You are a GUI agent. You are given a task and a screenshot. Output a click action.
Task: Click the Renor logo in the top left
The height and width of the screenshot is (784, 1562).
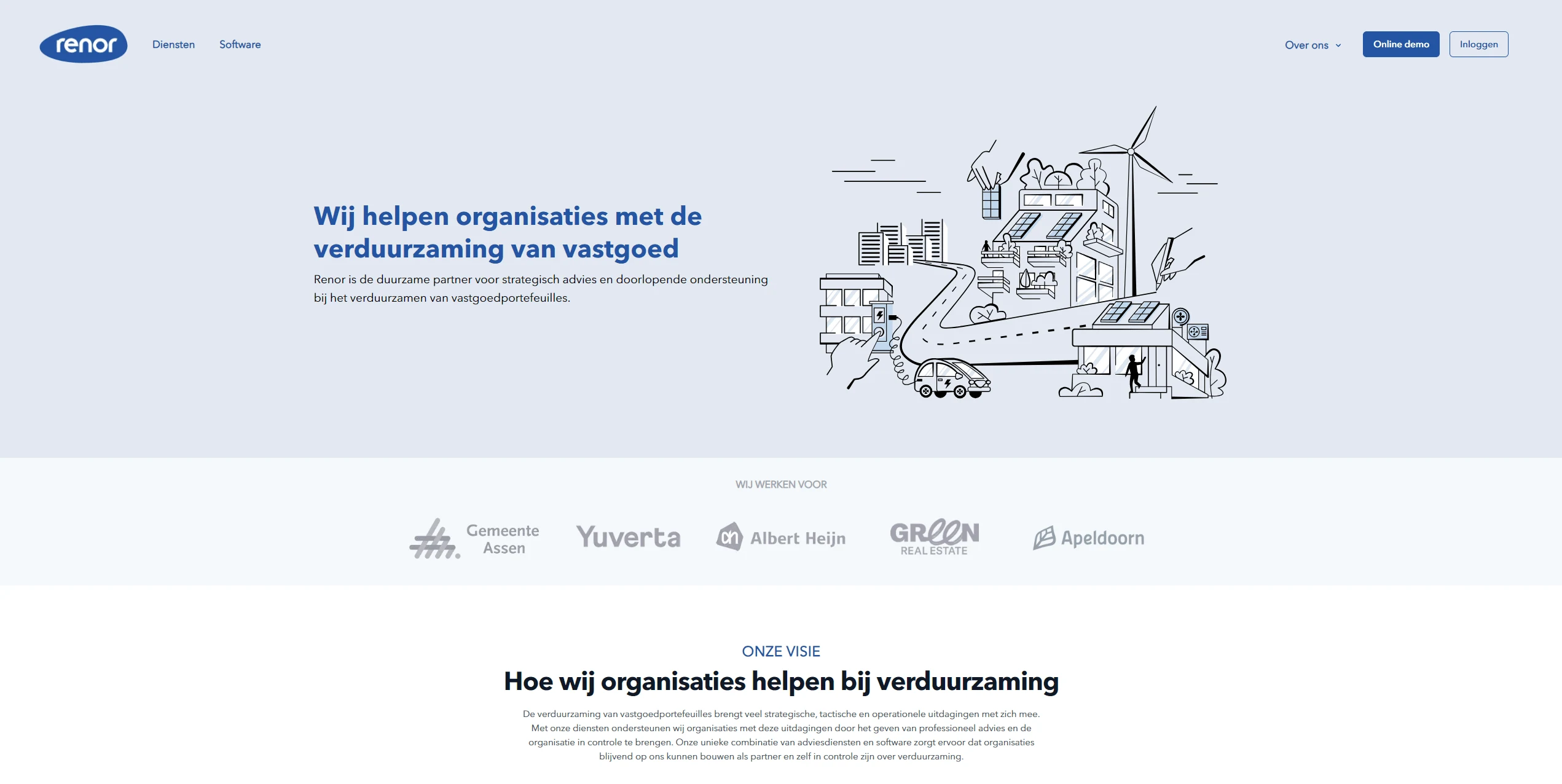click(x=84, y=44)
